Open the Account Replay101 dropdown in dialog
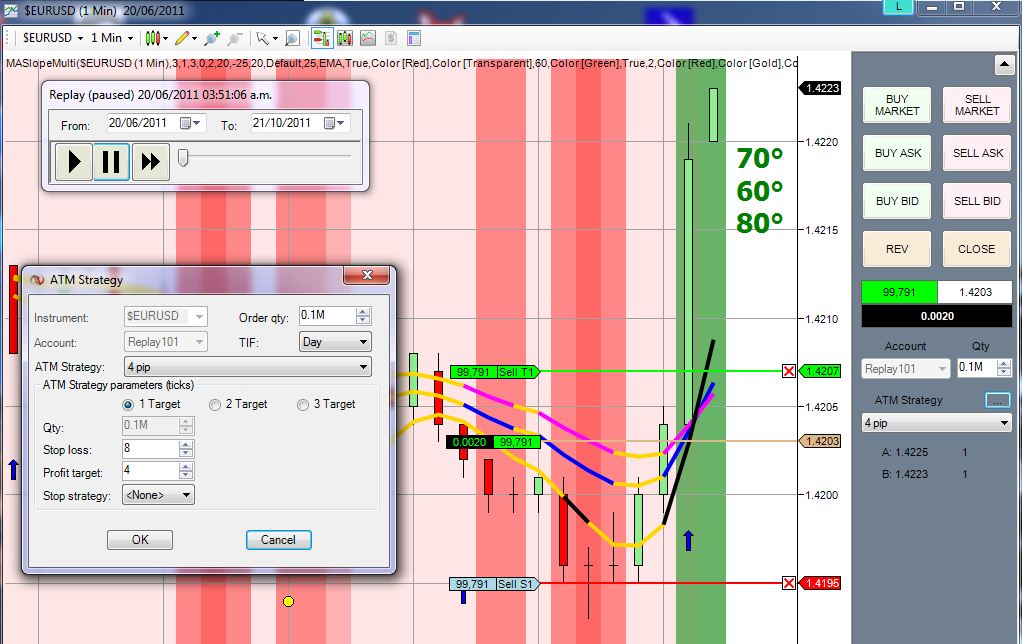Viewport: 1022px width, 644px height. click(x=166, y=342)
